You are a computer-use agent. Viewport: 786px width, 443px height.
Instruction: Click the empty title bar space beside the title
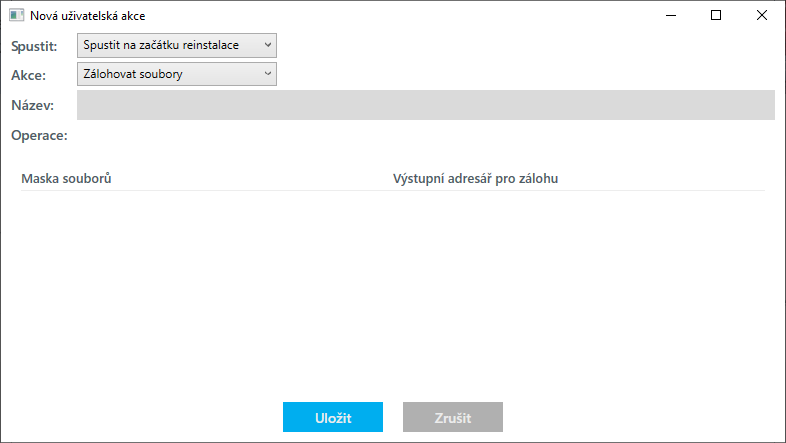point(400,16)
